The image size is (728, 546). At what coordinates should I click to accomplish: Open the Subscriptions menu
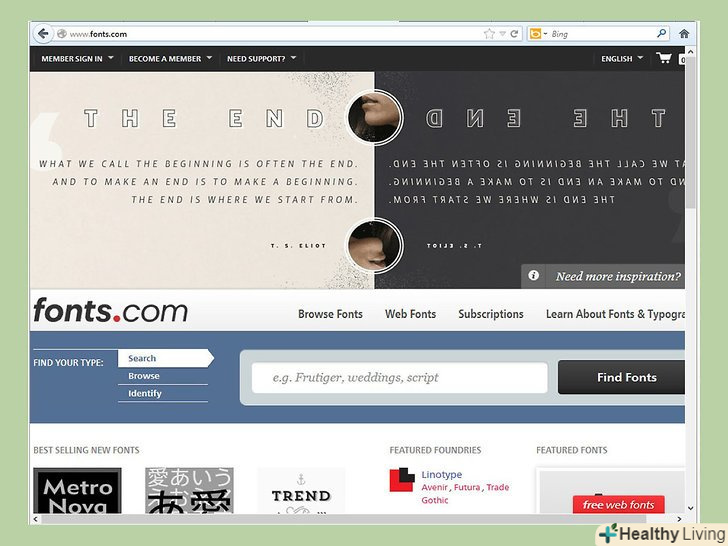tap(491, 314)
